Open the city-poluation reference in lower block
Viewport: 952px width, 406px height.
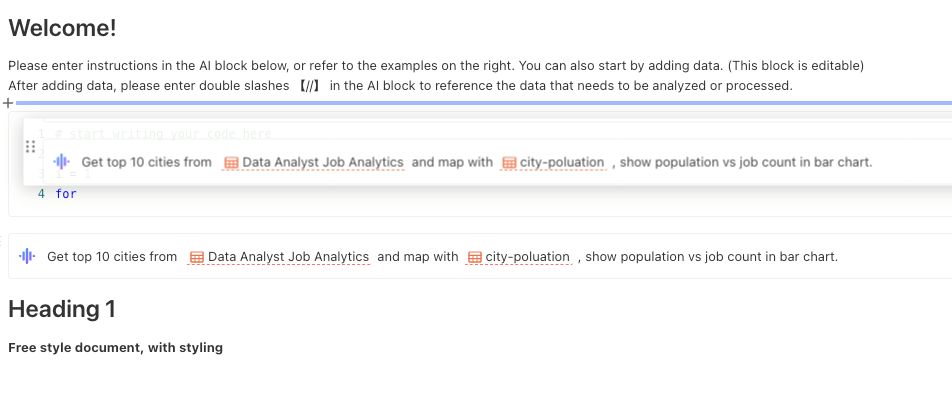point(527,257)
